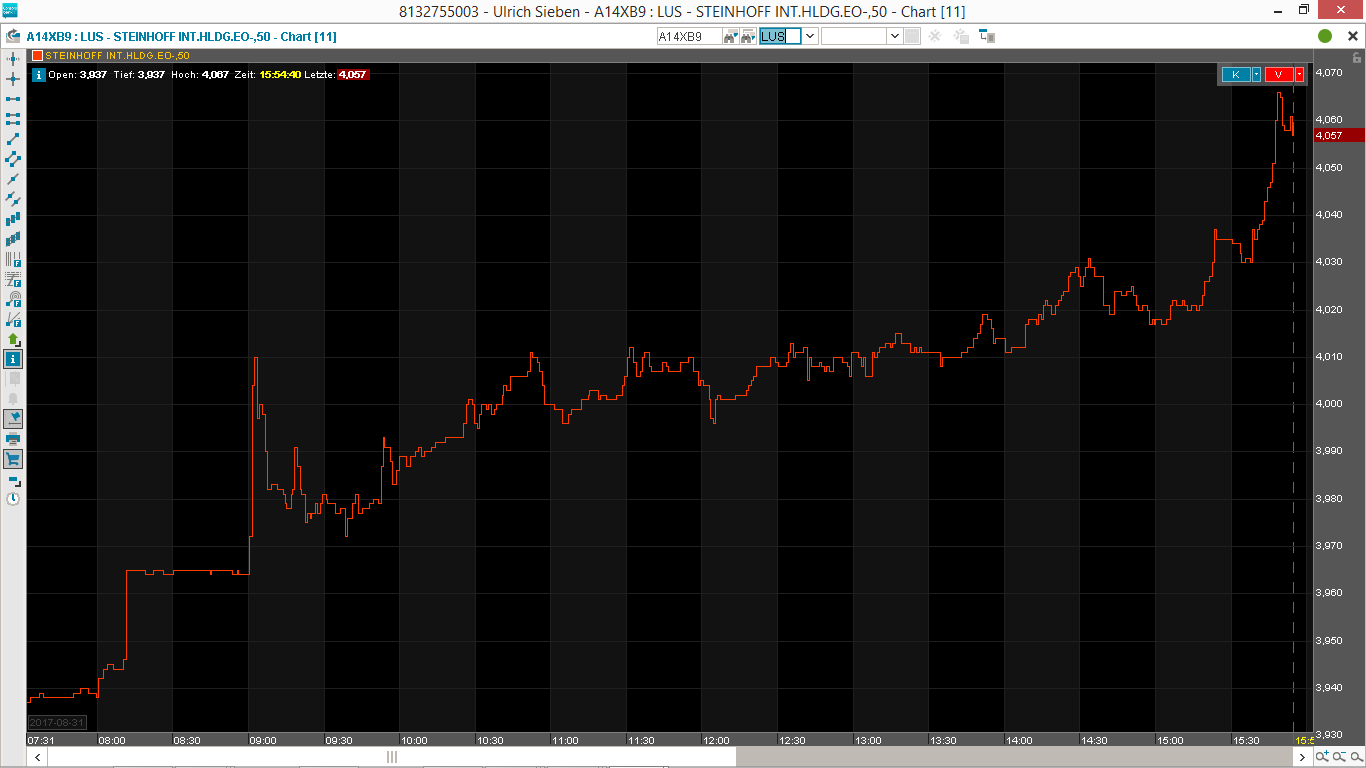This screenshot has height=768, width=1366.
Task: Open the dropdown next to the K buy button
Action: 1256,74
